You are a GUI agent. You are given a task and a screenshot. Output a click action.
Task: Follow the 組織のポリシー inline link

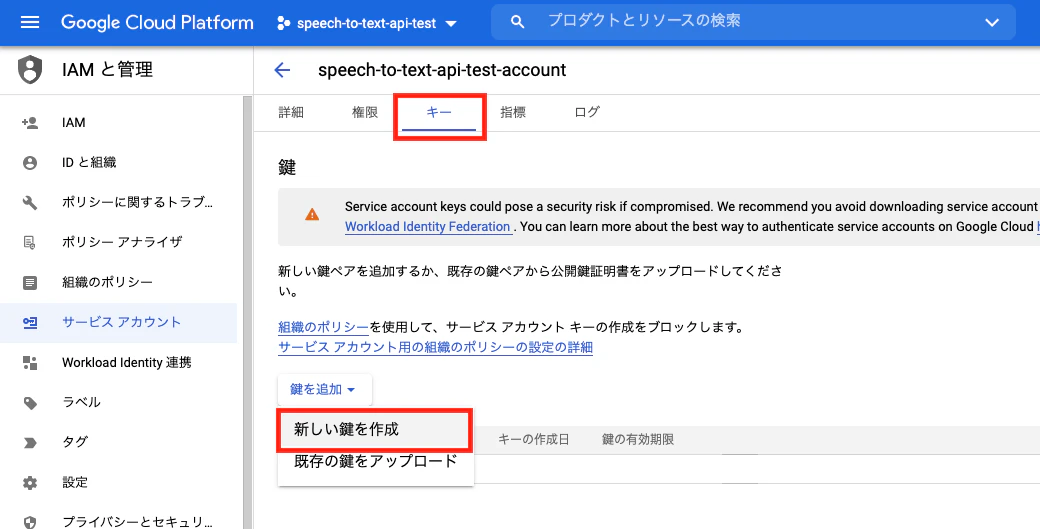point(323,327)
